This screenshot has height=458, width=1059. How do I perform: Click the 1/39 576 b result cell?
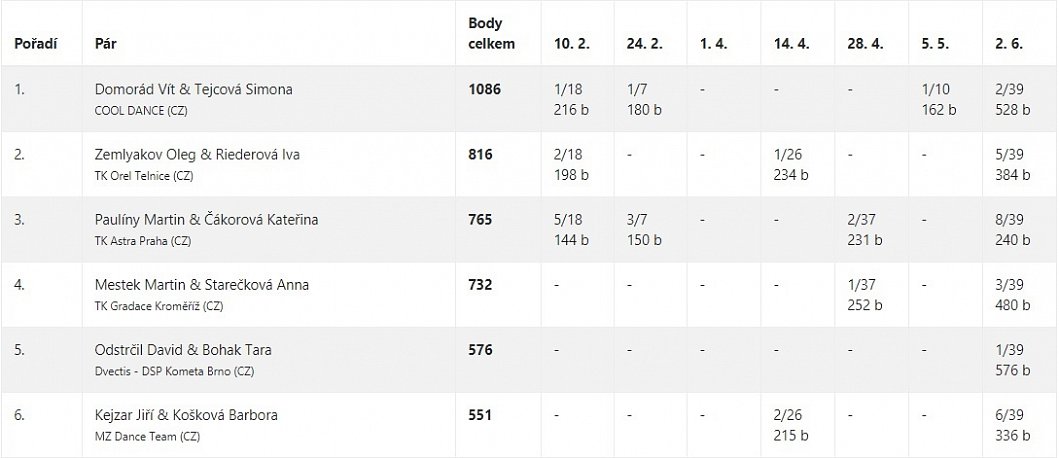click(1012, 360)
